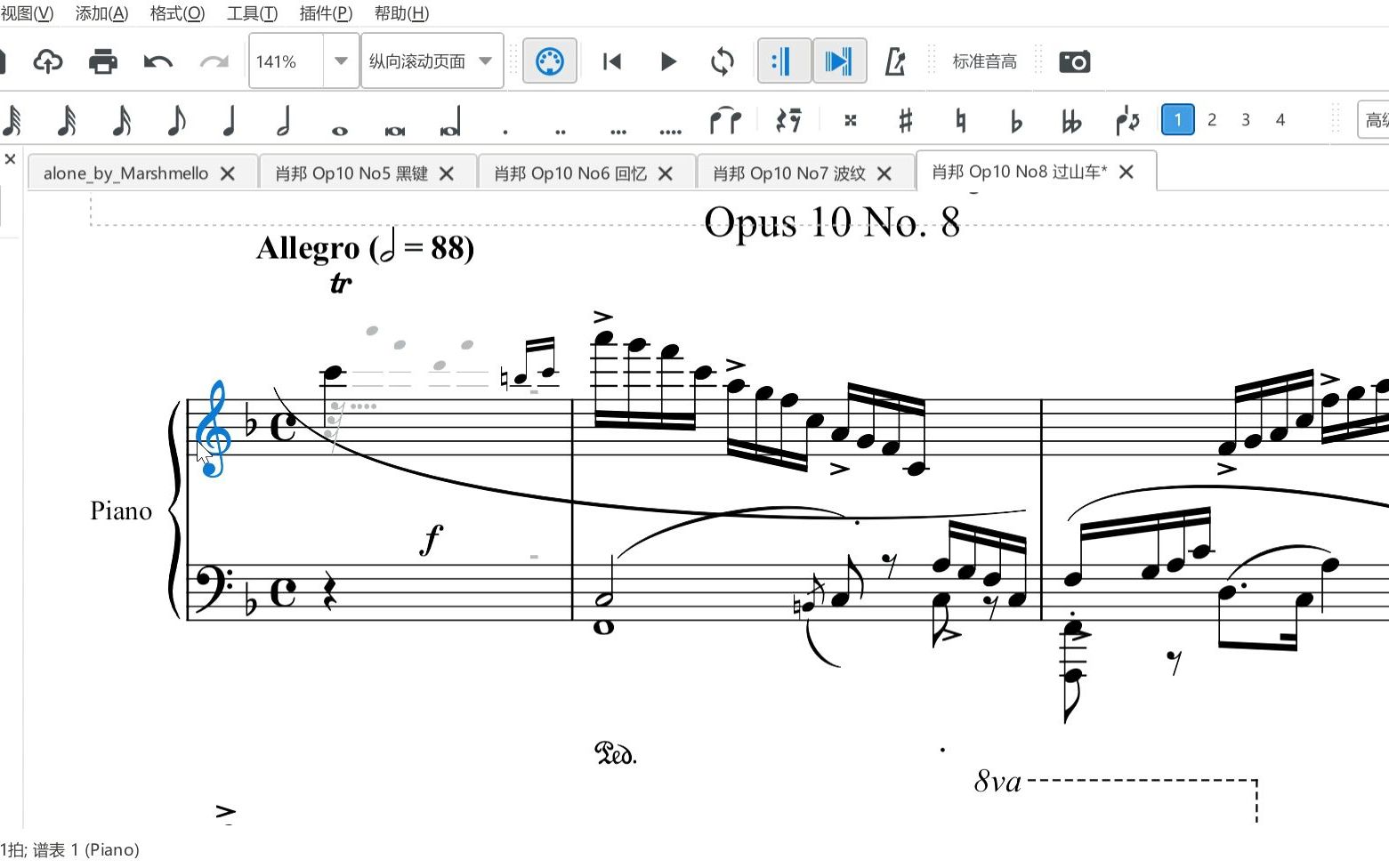Select half note duration
This screenshot has height=868, width=1389.
click(x=284, y=120)
